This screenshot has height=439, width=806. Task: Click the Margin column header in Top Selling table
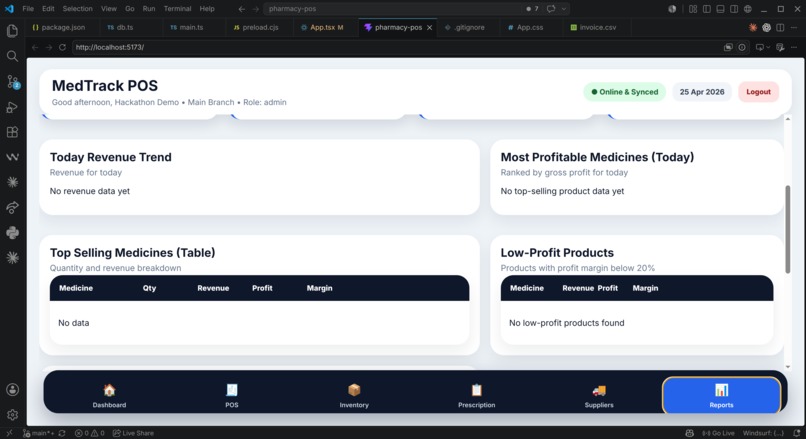(319, 288)
